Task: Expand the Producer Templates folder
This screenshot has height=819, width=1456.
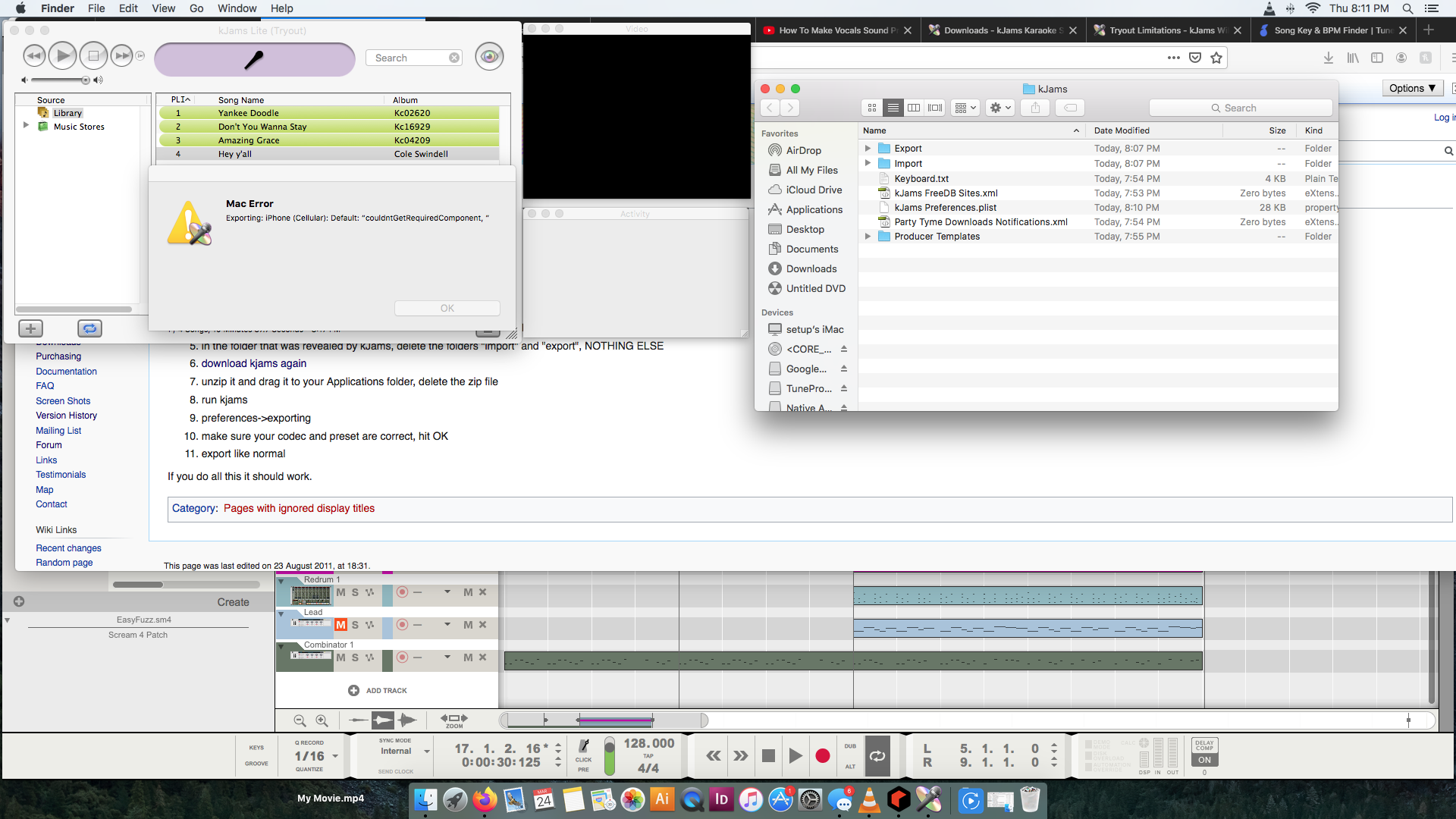Action: (868, 237)
